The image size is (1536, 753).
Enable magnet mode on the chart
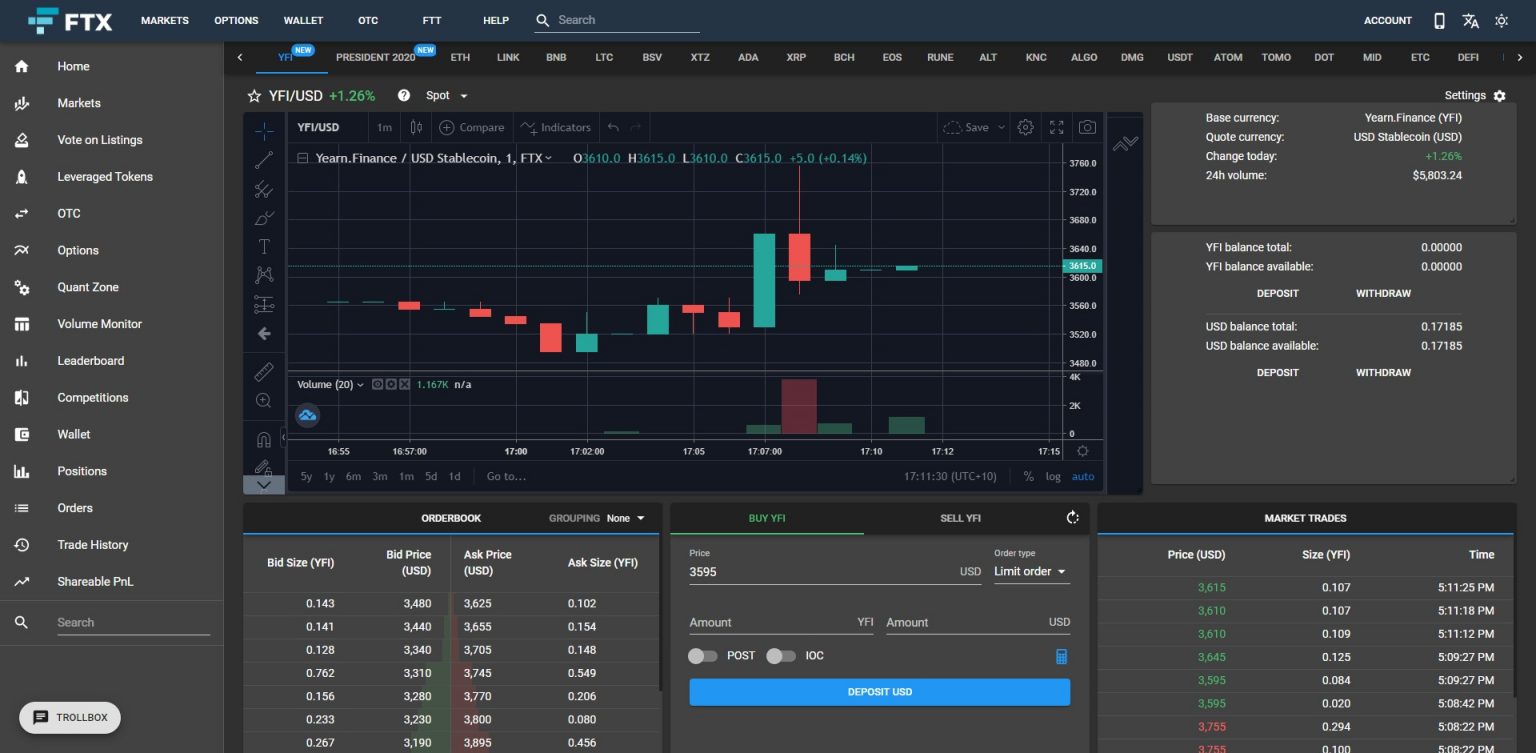pos(264,438)
